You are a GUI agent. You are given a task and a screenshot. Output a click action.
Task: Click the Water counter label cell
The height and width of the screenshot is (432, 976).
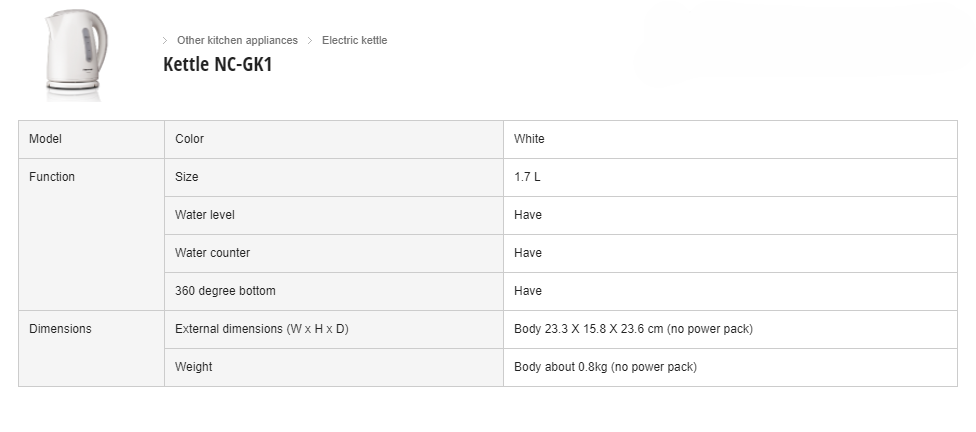[x=334, y=253]
